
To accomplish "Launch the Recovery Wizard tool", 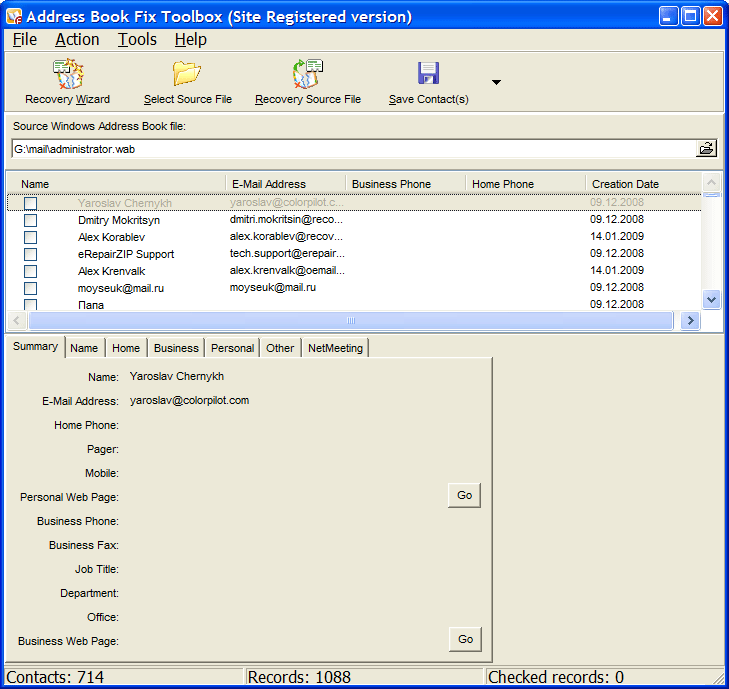I will (x=68, y=82).
